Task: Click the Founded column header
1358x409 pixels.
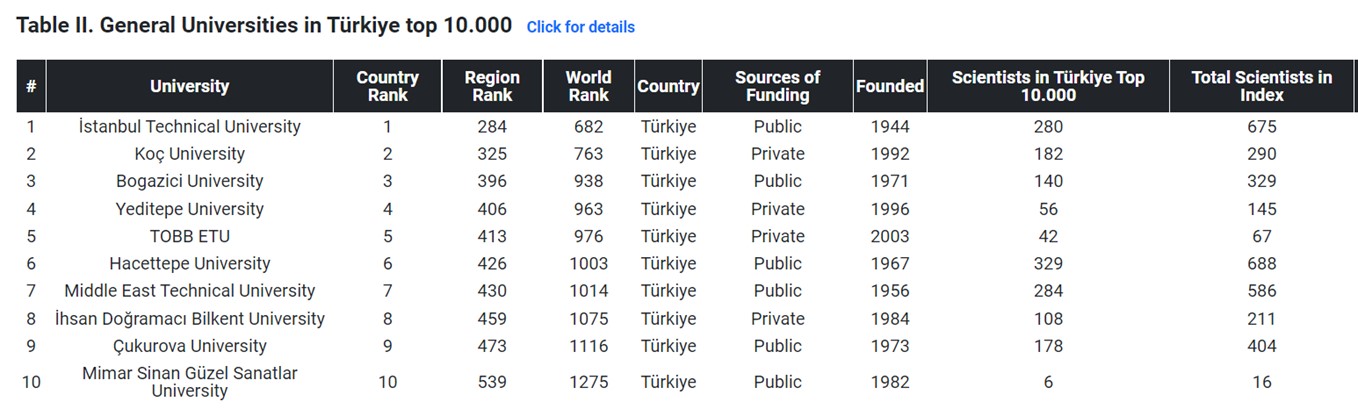Action: pyautogui.click(x=890, y=86)
